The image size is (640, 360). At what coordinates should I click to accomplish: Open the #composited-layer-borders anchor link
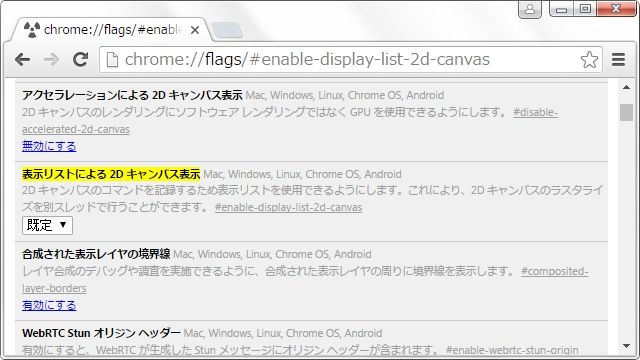click(x=555, y=271)
